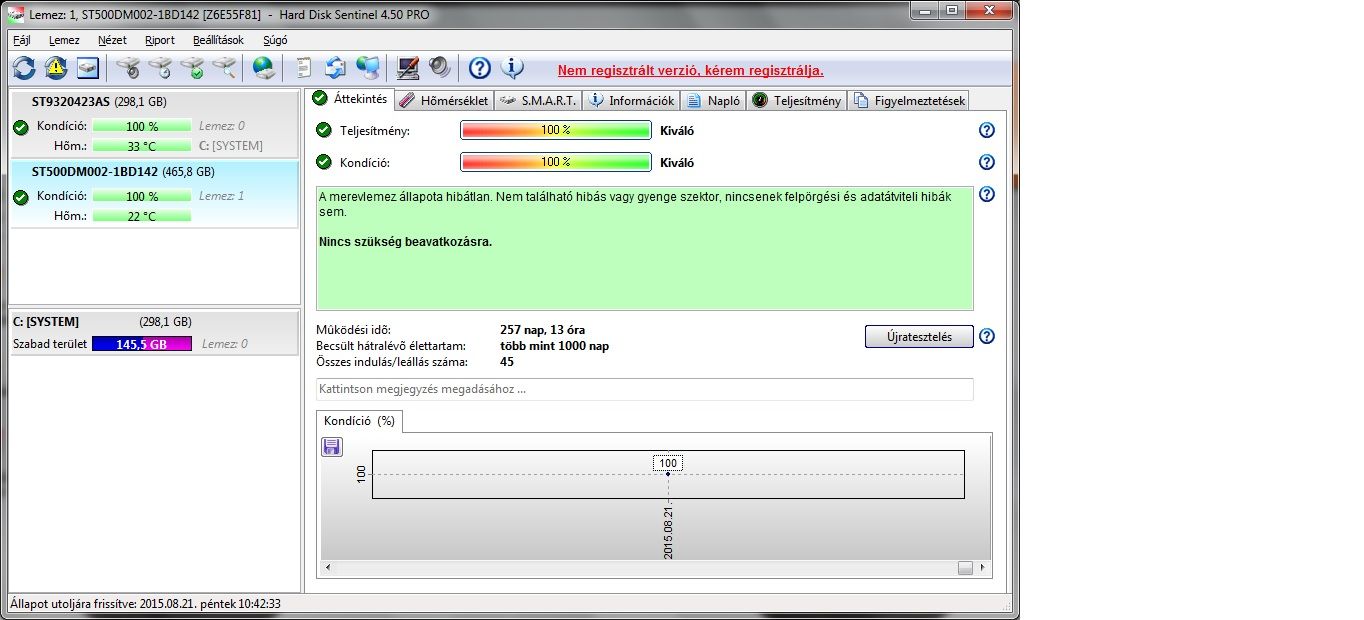Select the ST9320423AS disk entry

pos(154,124)
